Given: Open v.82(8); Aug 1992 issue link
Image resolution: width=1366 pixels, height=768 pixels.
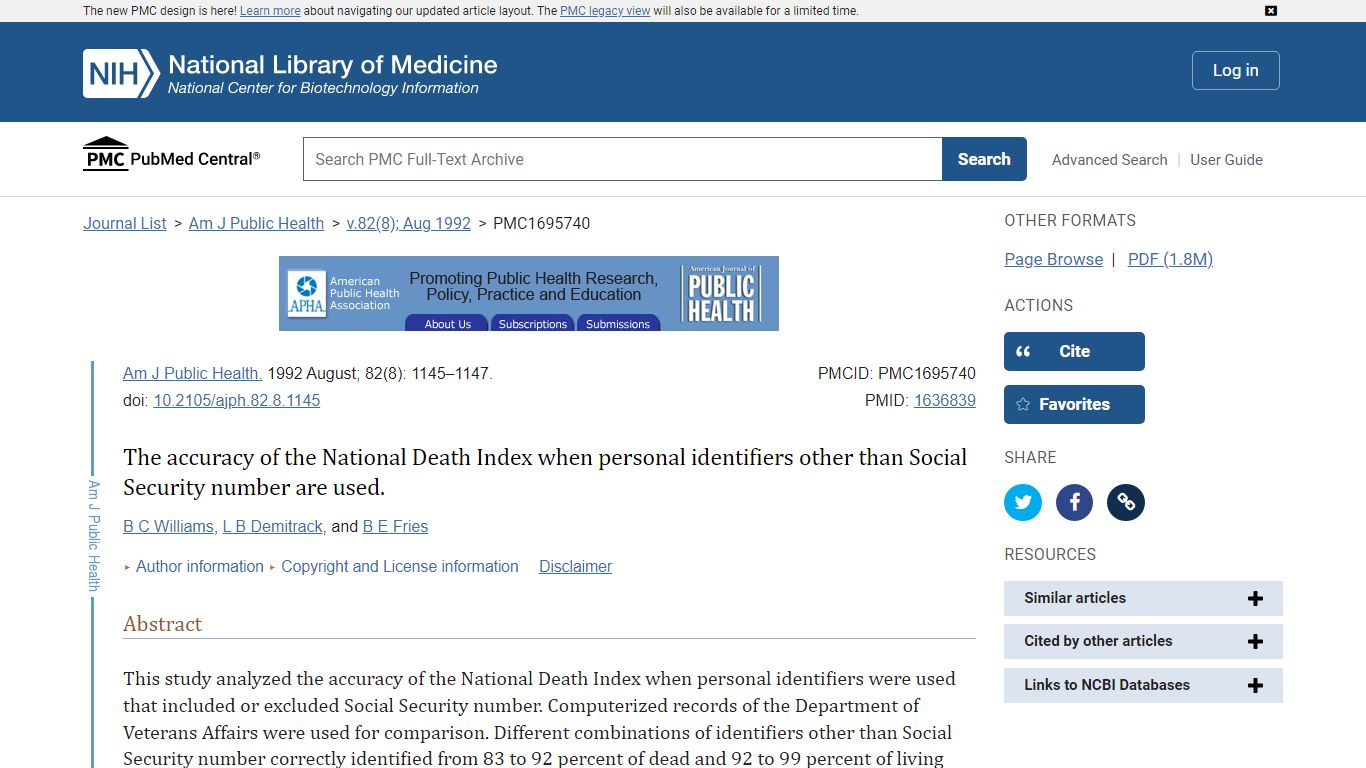Looking at the screenshot, I should [x=408, y=223].
